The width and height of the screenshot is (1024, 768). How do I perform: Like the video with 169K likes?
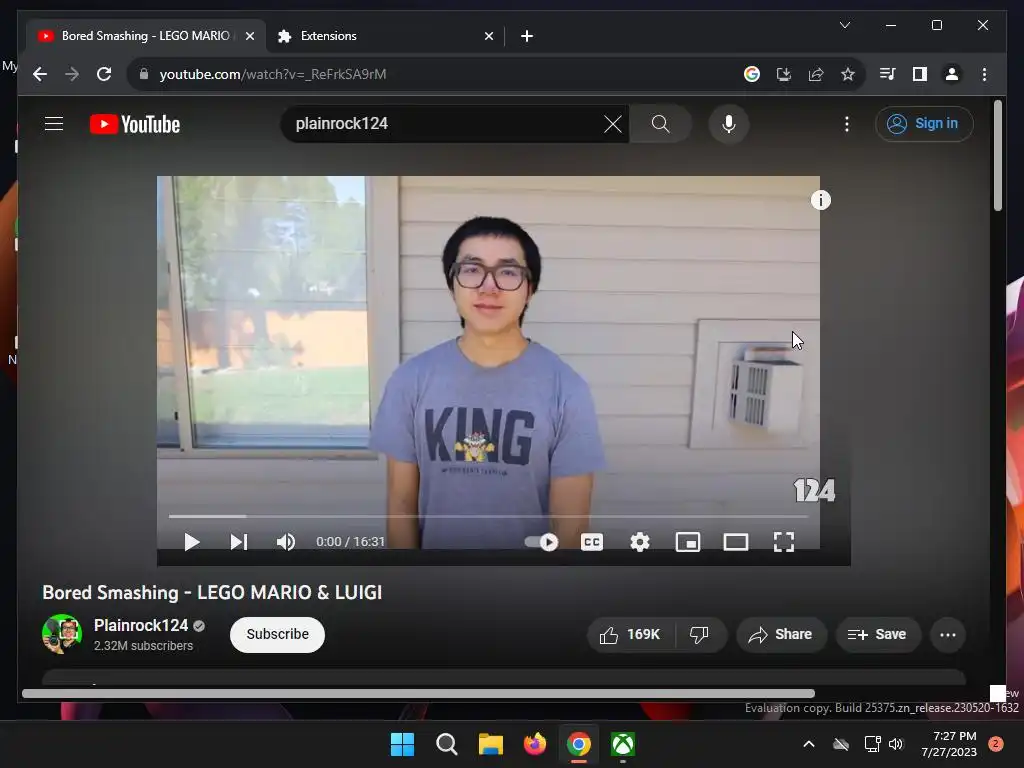pos(631,635)
